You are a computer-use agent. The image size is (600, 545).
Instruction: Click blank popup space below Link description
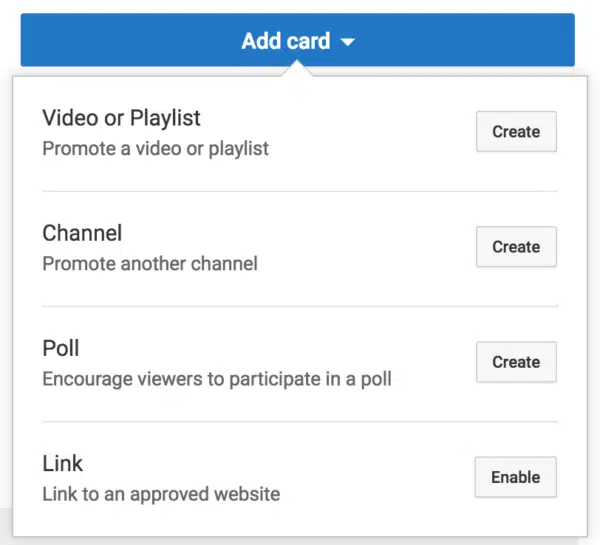point(300,520)
